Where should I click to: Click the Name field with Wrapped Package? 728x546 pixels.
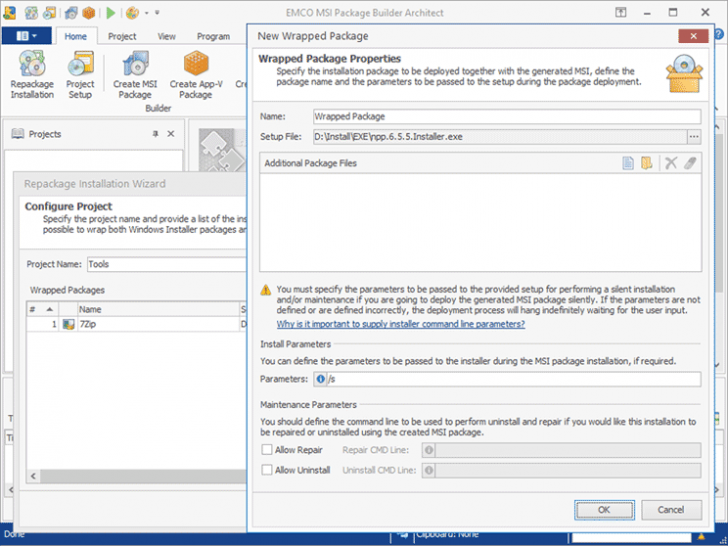click(507, 117)
